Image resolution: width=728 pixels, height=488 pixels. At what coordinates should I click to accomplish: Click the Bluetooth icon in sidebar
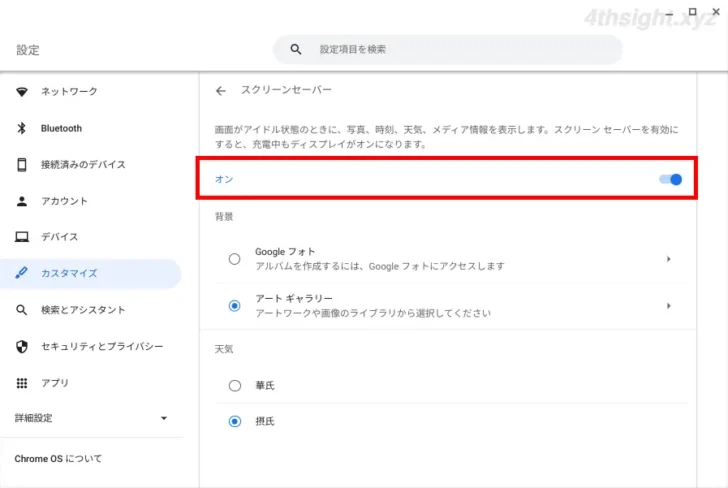pyautogui.click(x=21, y=128)
